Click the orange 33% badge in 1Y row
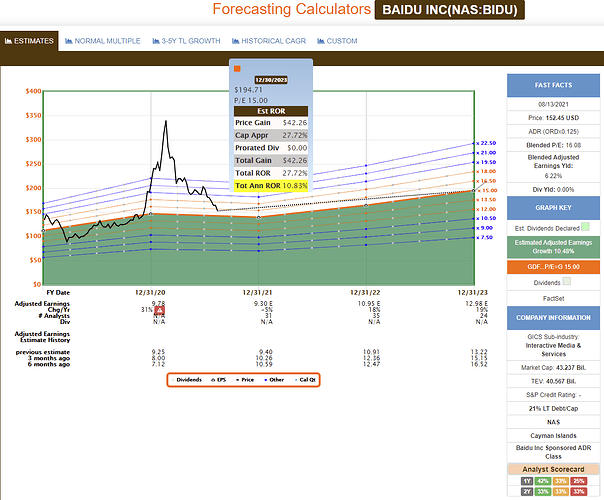604x500 pixels. [x=560, y=481]
